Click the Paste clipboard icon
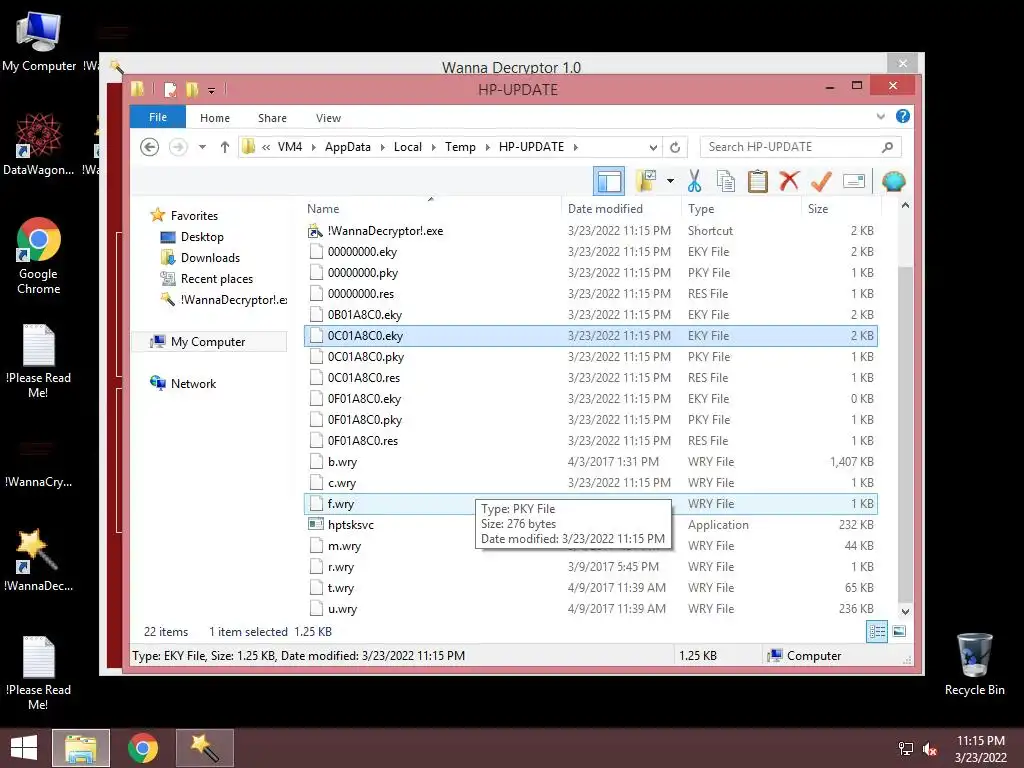This screenshot has width=1024, height=768. tap(758, 181)
